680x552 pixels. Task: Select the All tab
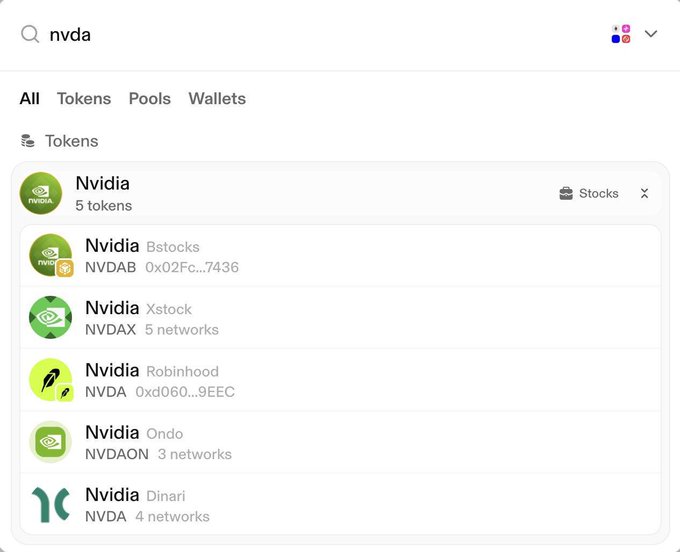point(29,99)
